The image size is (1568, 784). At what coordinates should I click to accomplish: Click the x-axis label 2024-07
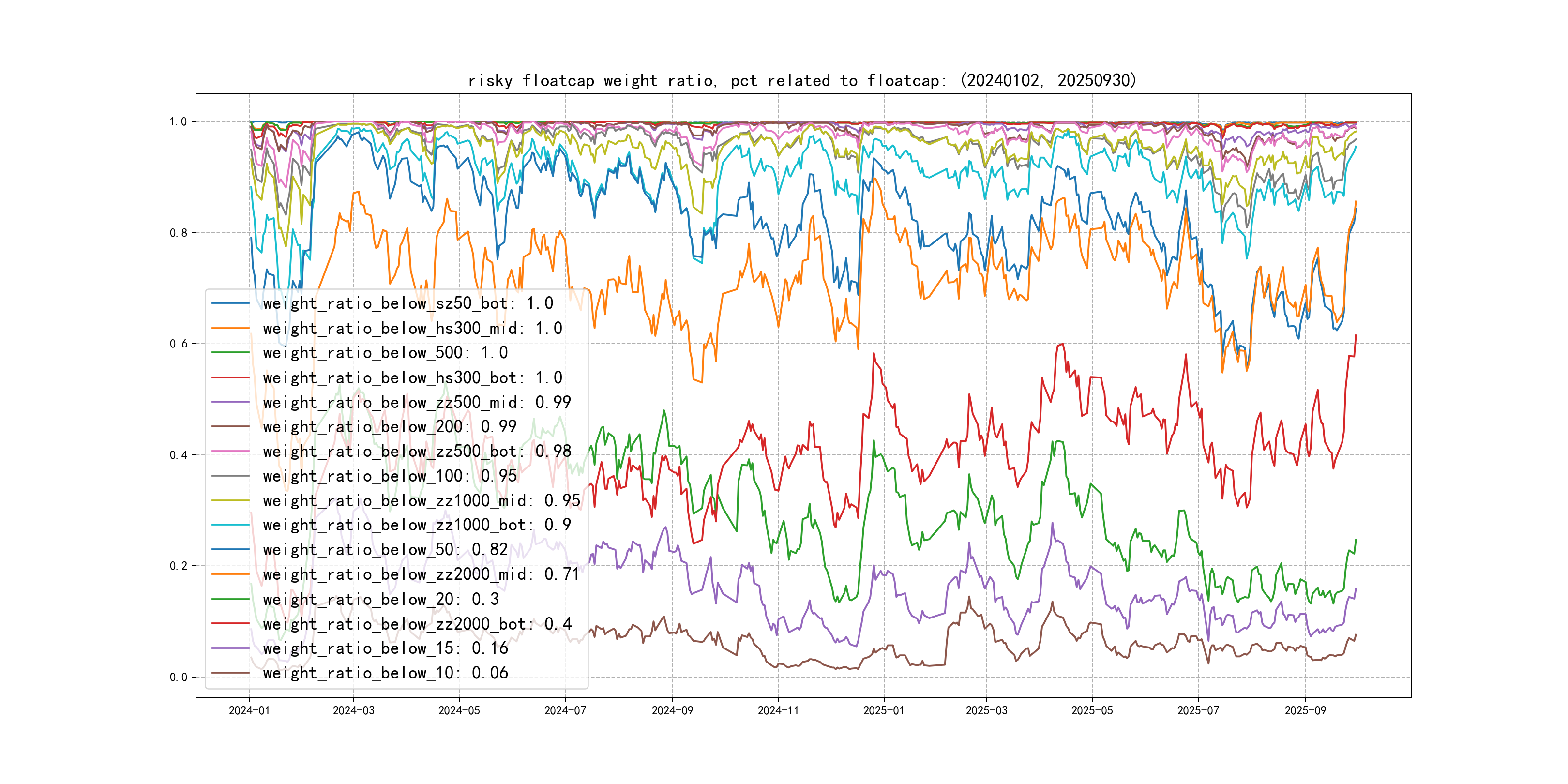click(565, 710)
